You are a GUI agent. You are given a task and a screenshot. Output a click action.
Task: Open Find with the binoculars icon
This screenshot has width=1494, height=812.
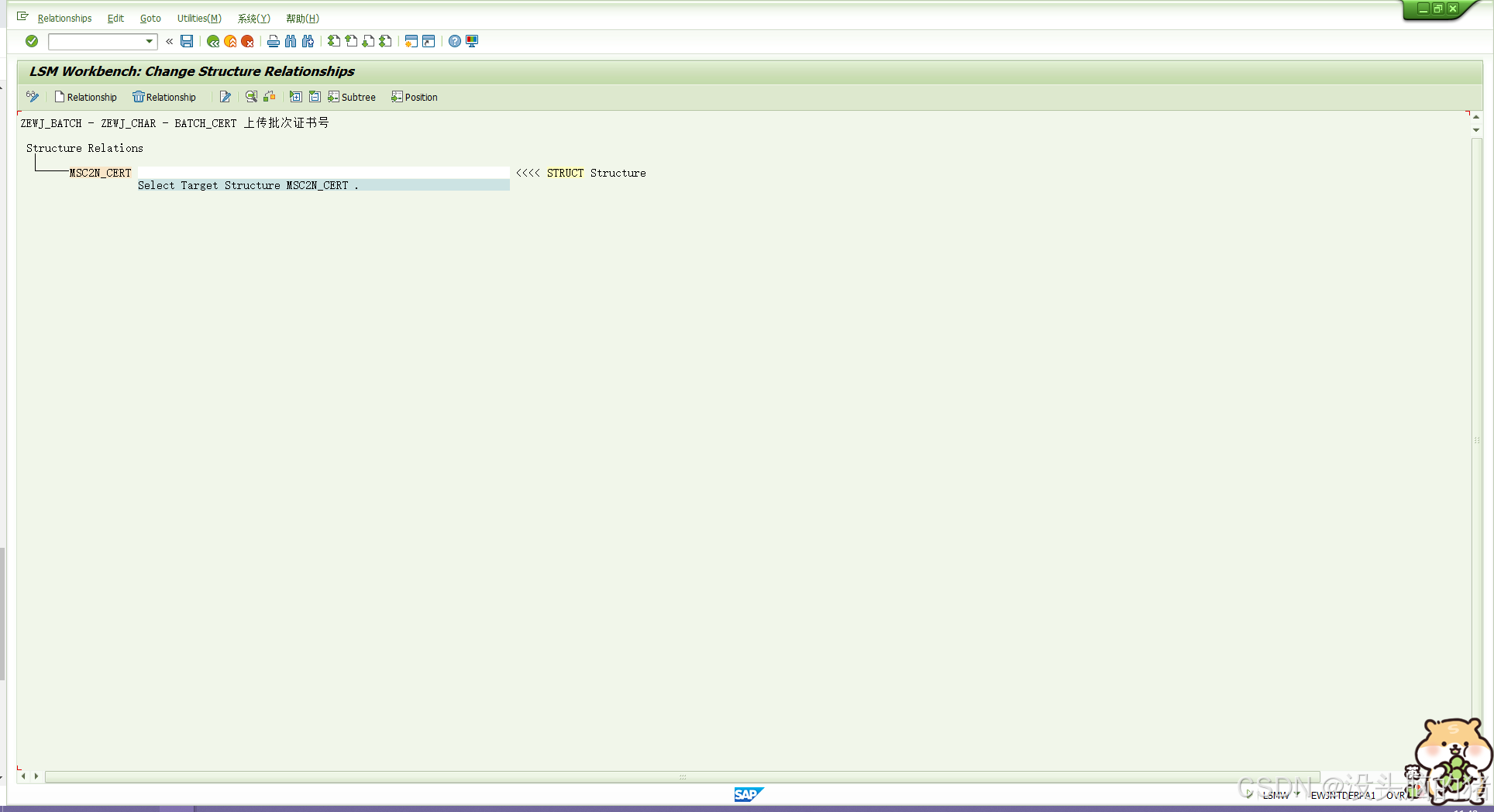pos(291,41)
